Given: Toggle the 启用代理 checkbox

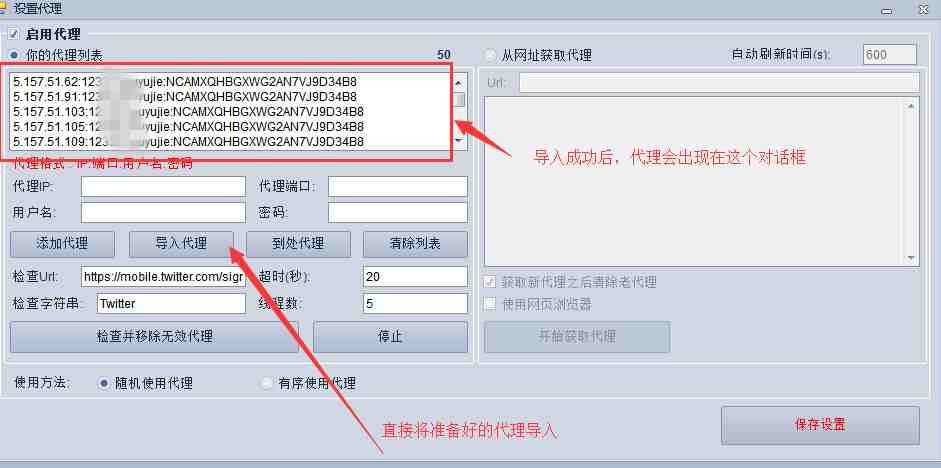Looking at the screenshot, I should click(x=13, y=34).
